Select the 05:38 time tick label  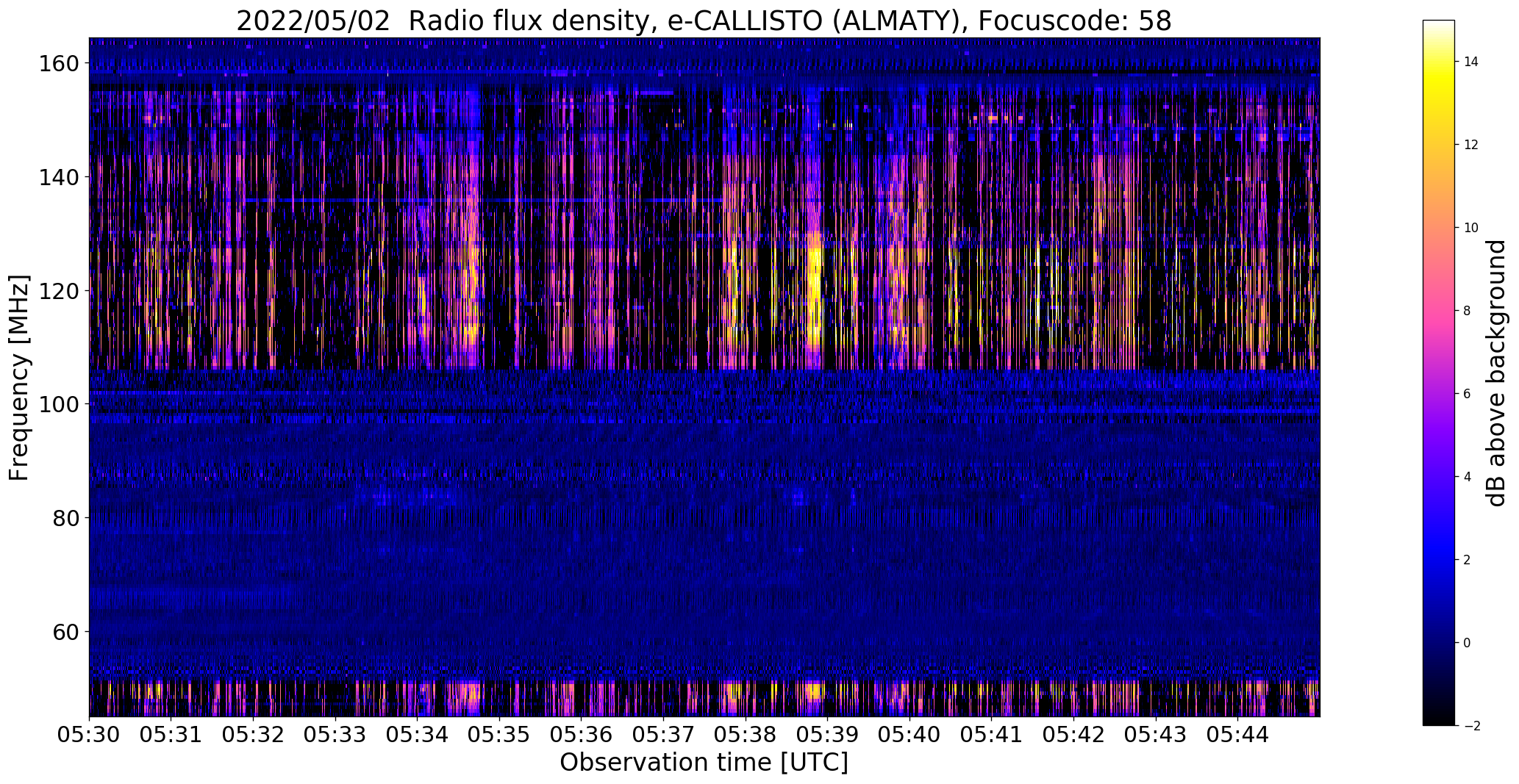tap(746, 734)
